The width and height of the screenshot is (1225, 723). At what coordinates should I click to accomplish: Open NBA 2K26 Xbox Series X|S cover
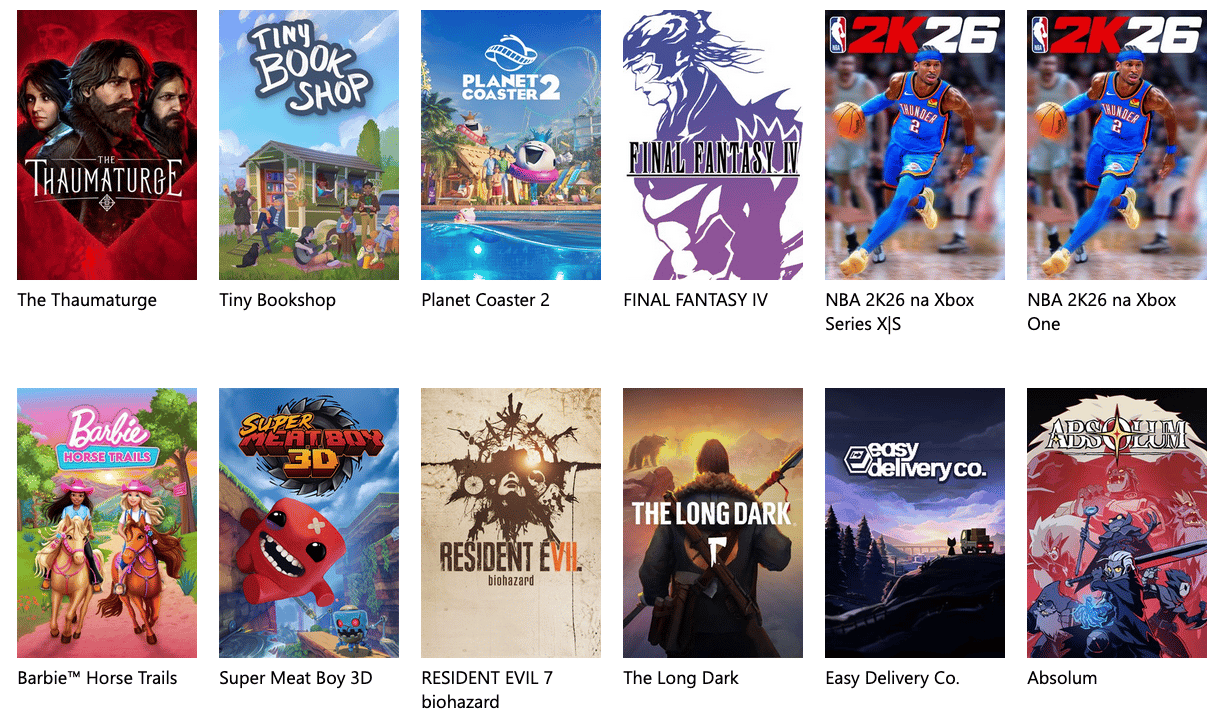click(x=915, y=145)
